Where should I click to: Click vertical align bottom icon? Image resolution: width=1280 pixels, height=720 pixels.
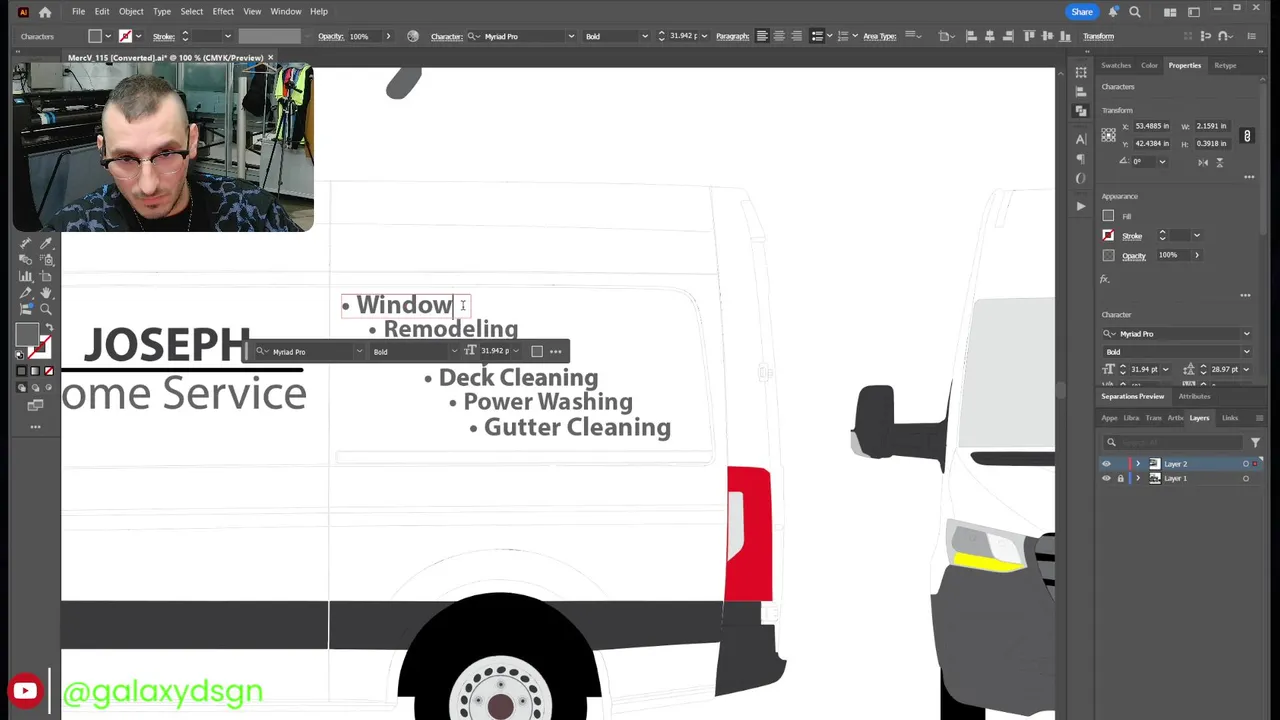[1066, 36]
